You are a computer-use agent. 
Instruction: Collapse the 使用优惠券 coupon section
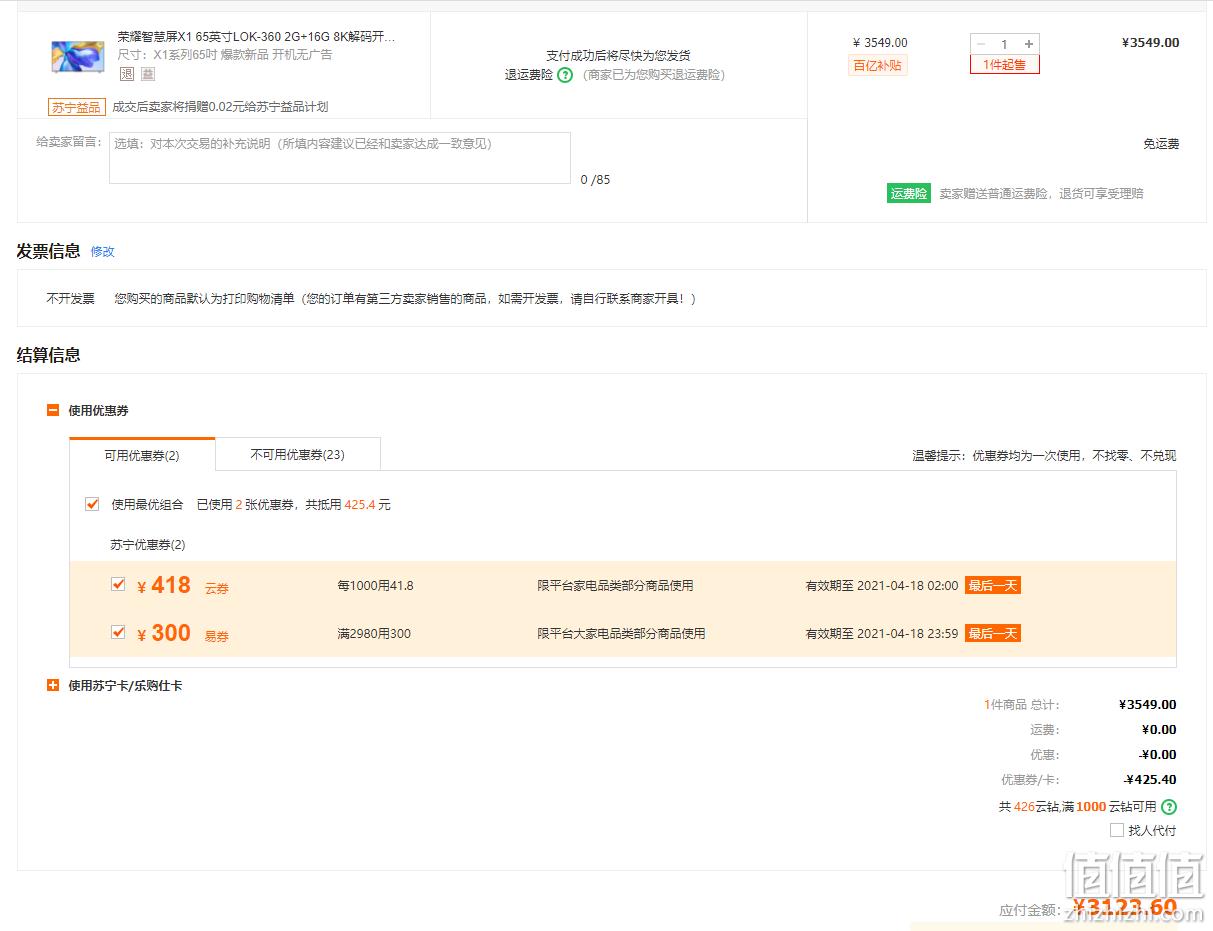53,410
